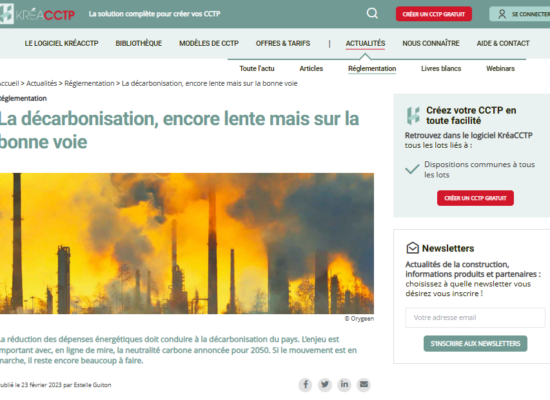Share article on LinkedIn icon
The width and height of the screenshot is (550, 400).
(344, 385)
